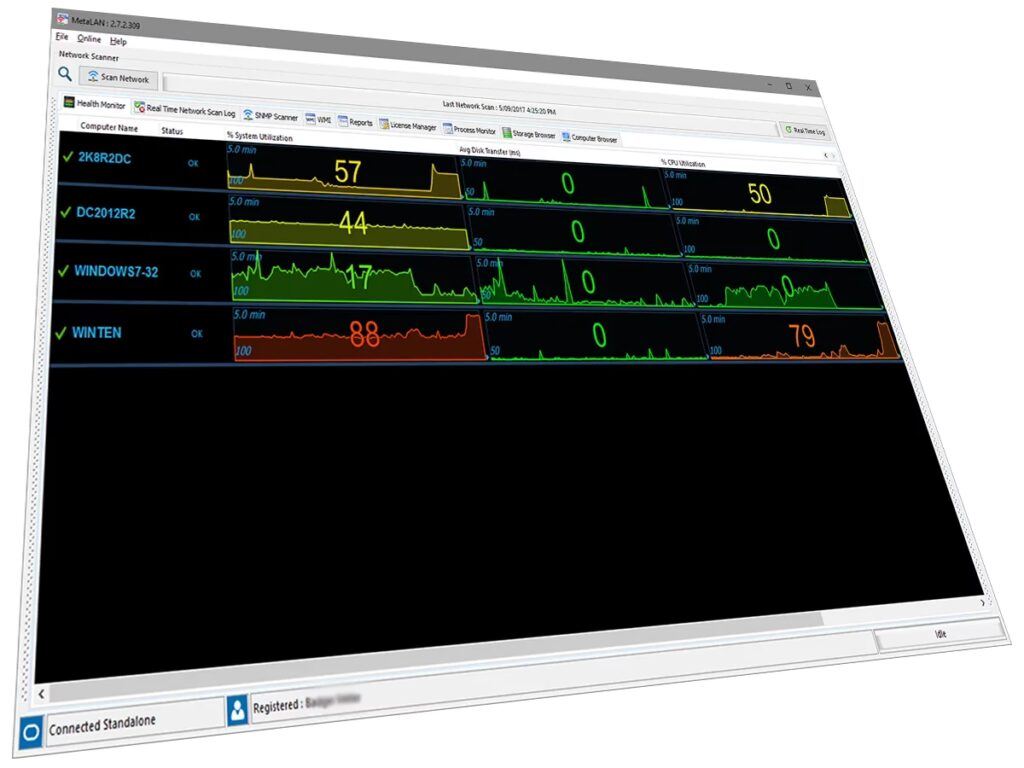
Task: Switch to Real Time Network Scan Log tab
Action: click(185, 110)
